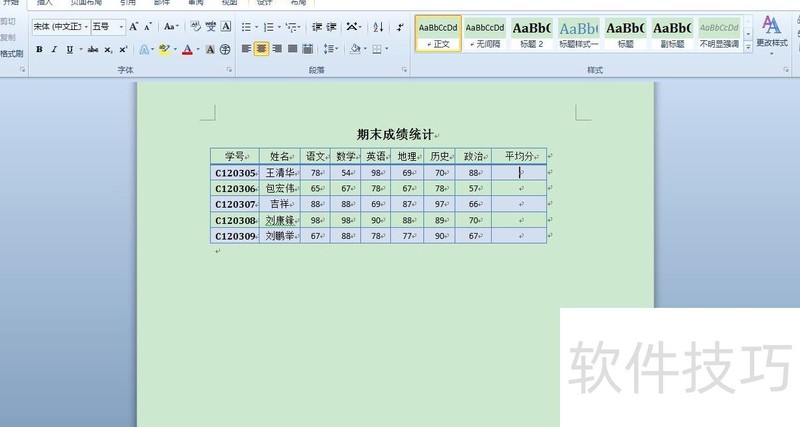
Task: Decrease the paragraph indent
Action: tap(317, 27)
